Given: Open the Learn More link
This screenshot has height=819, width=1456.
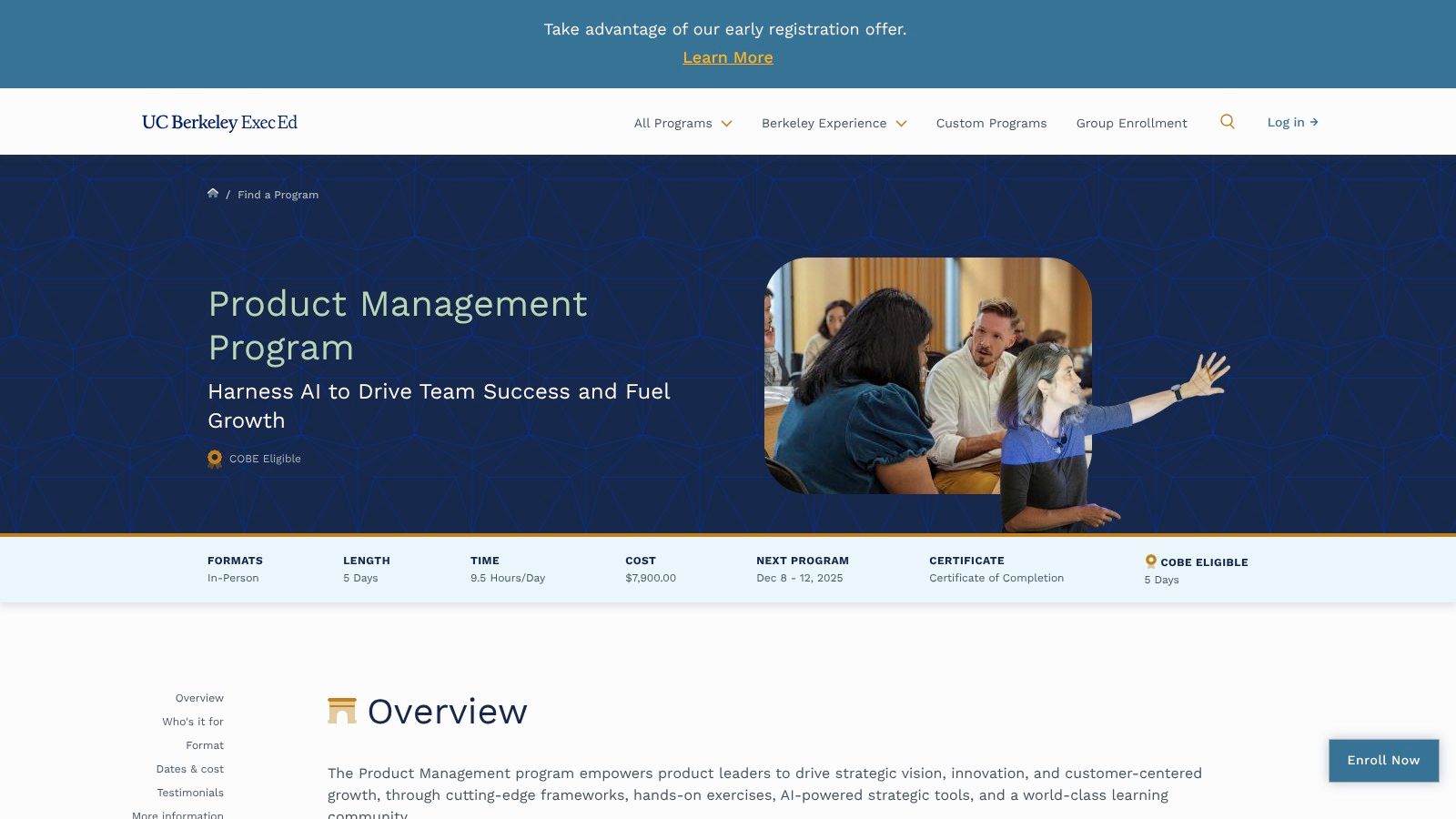Looking at the screenshot, I should (x=727, y=57).
